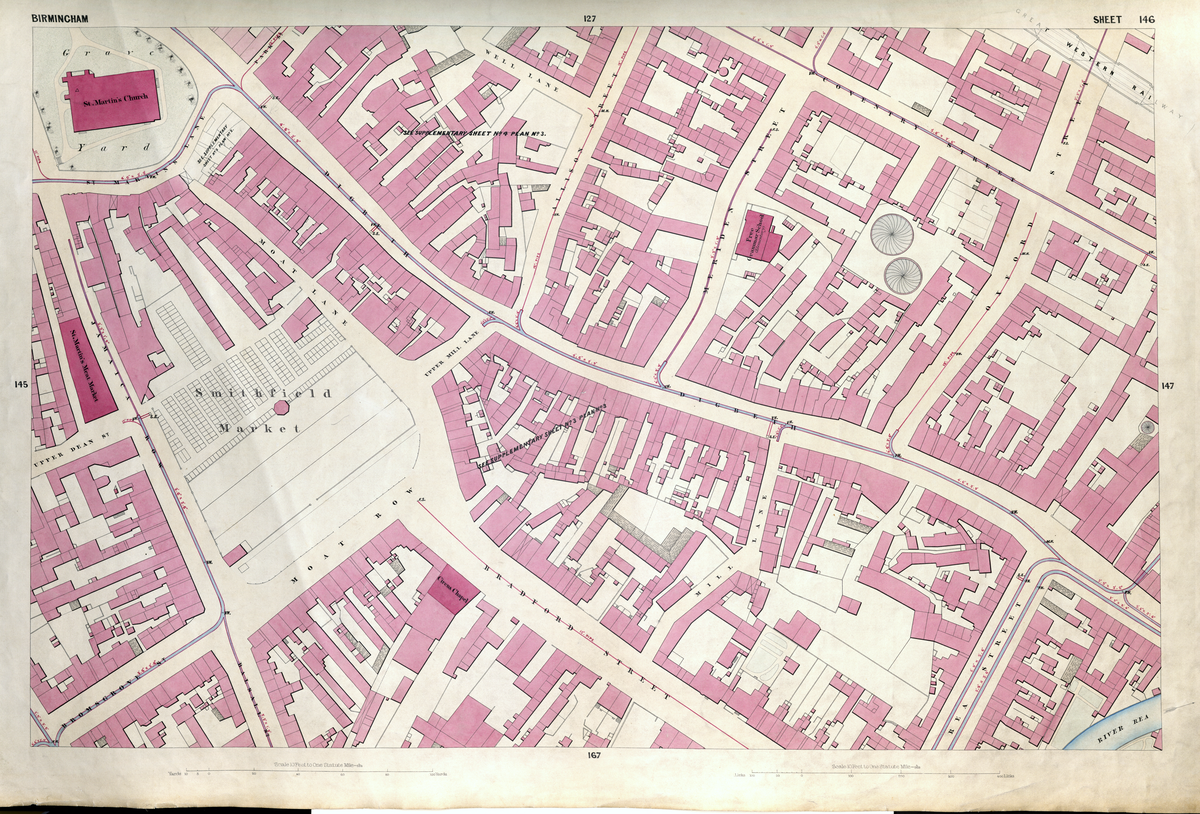
Task: Click the right scale bar in links
Action: click(875, 771)
